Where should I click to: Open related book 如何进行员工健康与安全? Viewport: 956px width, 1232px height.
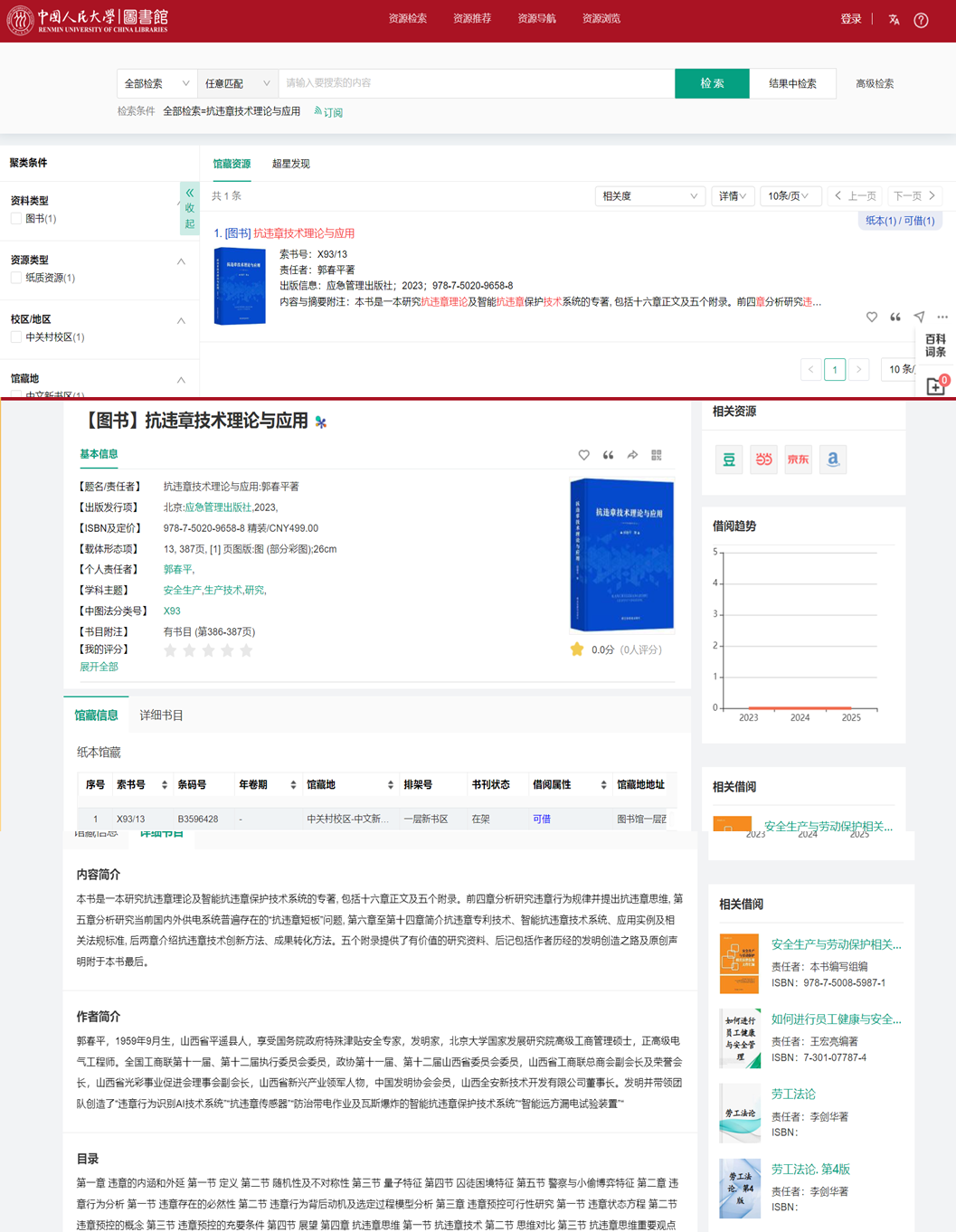pyautogui.click(x=837, y=1019)
